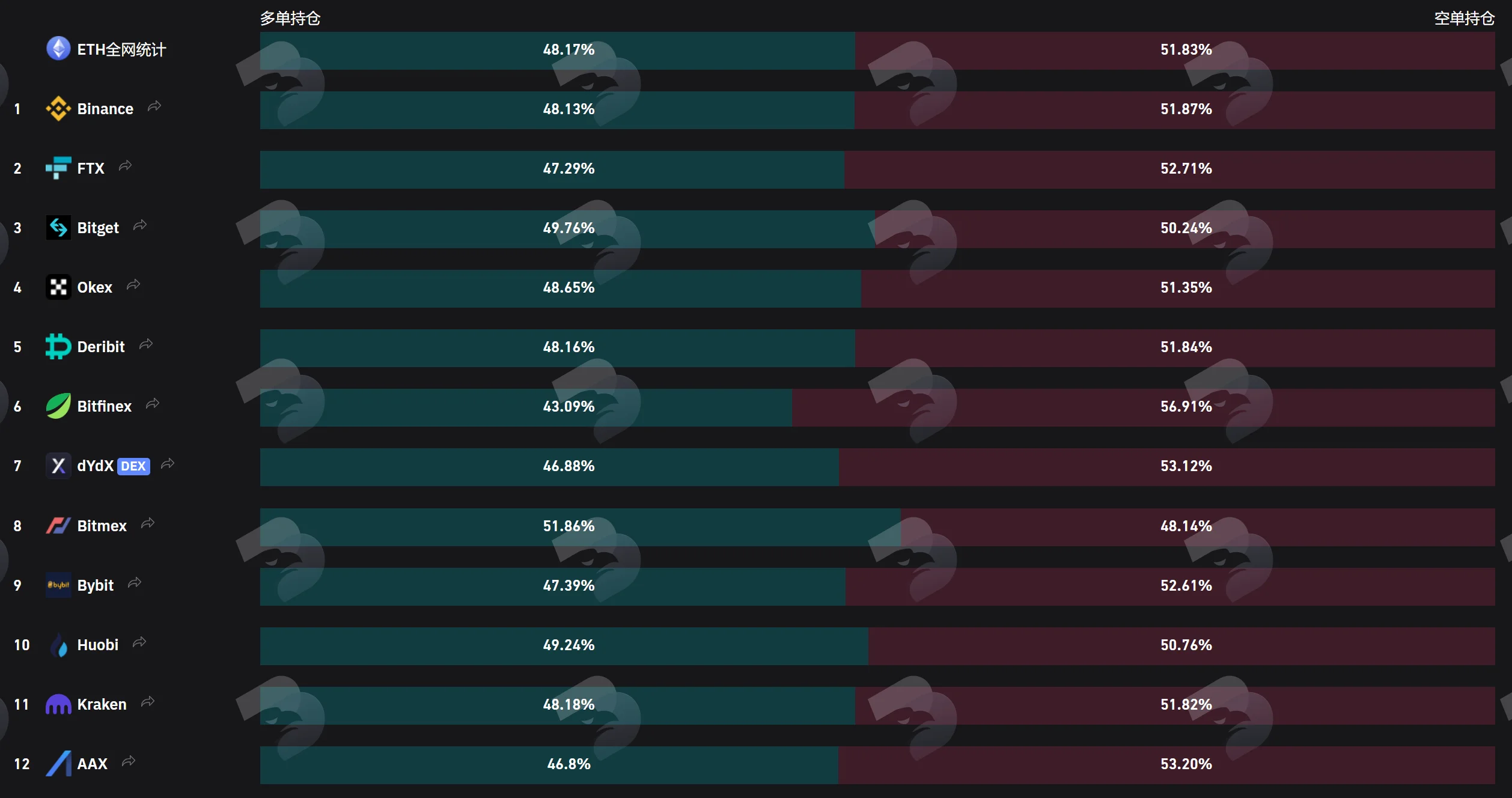Click the Binance exchange name
This screenshot has height=798, width=1512.
105,109
